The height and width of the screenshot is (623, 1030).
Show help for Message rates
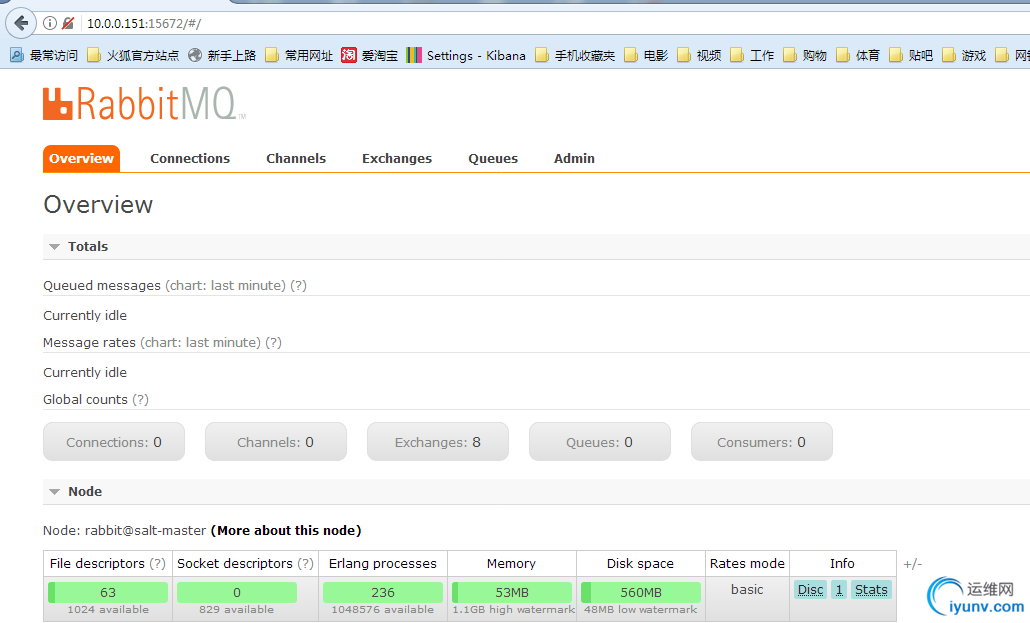[x=273, y=342]
